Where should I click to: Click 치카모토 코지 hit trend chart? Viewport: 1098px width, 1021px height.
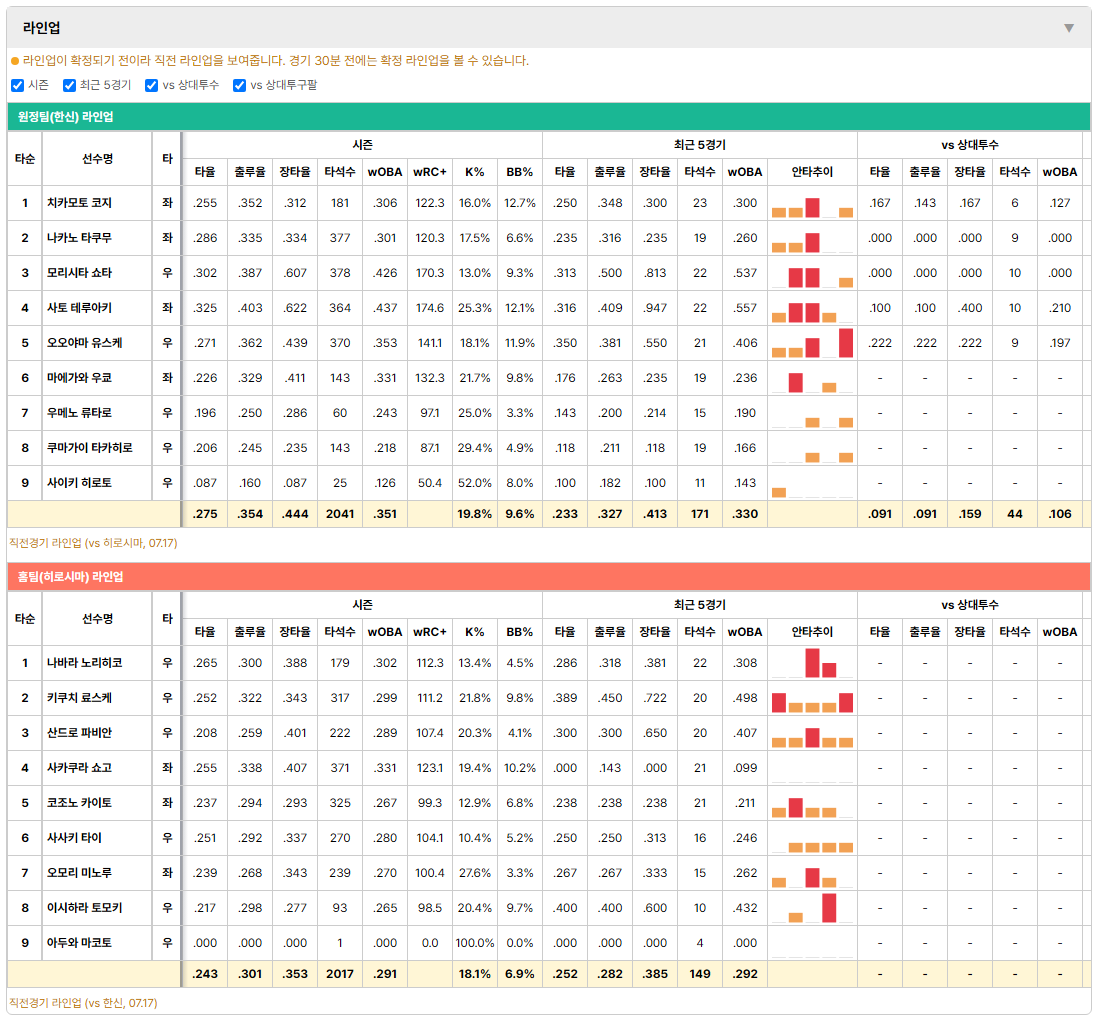click(812, 203)
